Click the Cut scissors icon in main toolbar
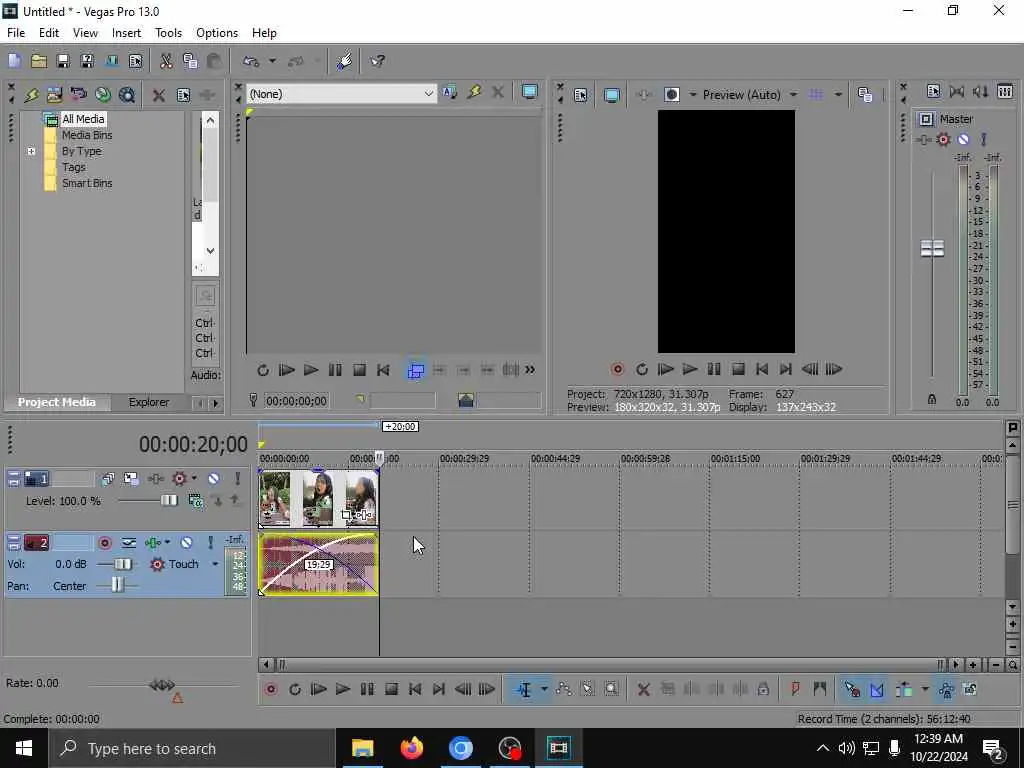The width and height of the screenshot is (1024, 768). (x=166, y=61)
